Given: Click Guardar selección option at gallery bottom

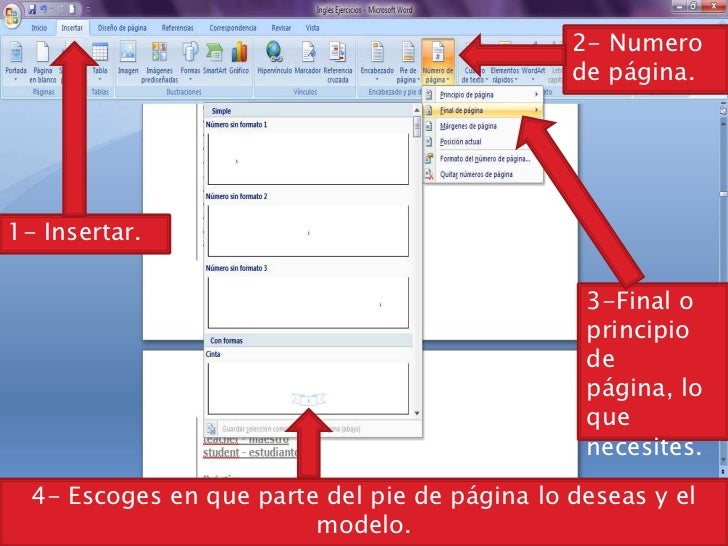Looking at the screenshot, I should (x=313, y=429).
